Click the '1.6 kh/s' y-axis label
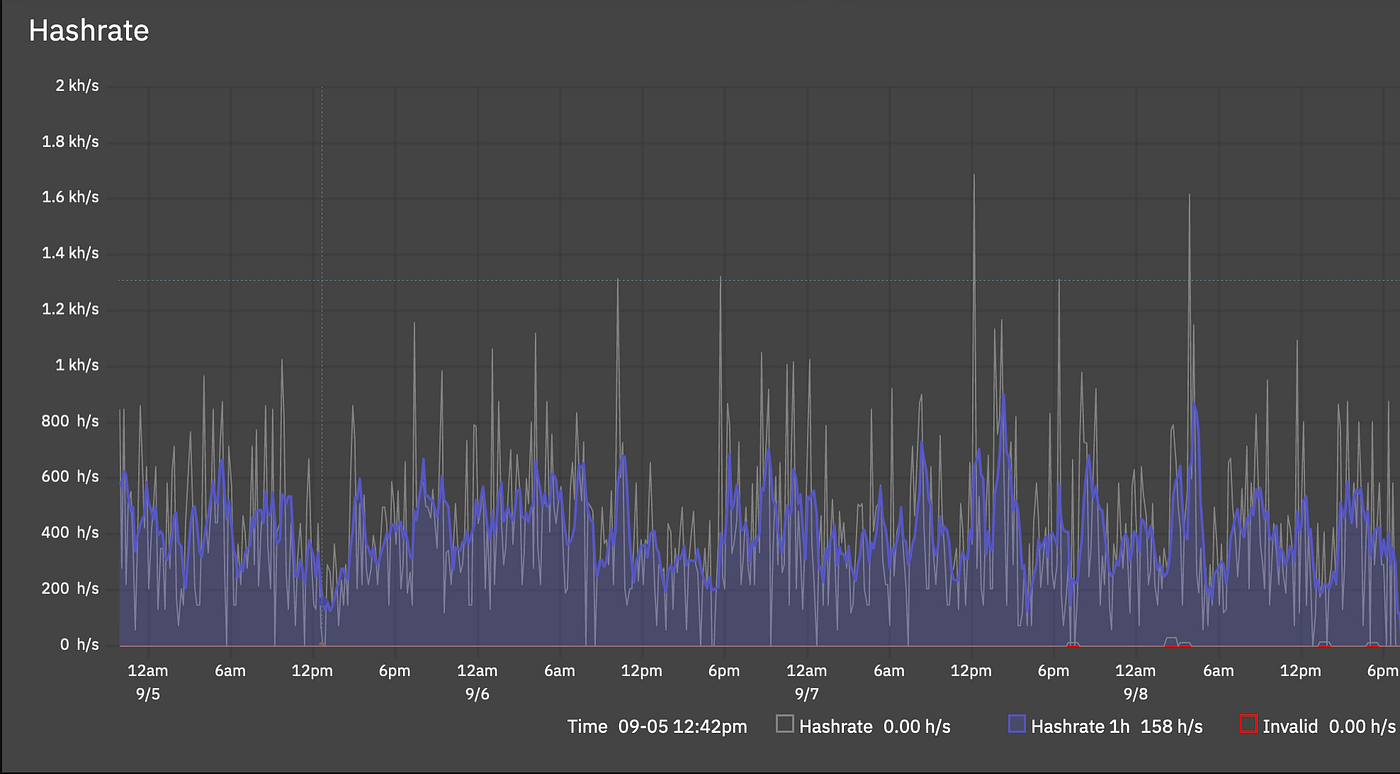This screenshot has height=774, width=1400. coord(70,197)
